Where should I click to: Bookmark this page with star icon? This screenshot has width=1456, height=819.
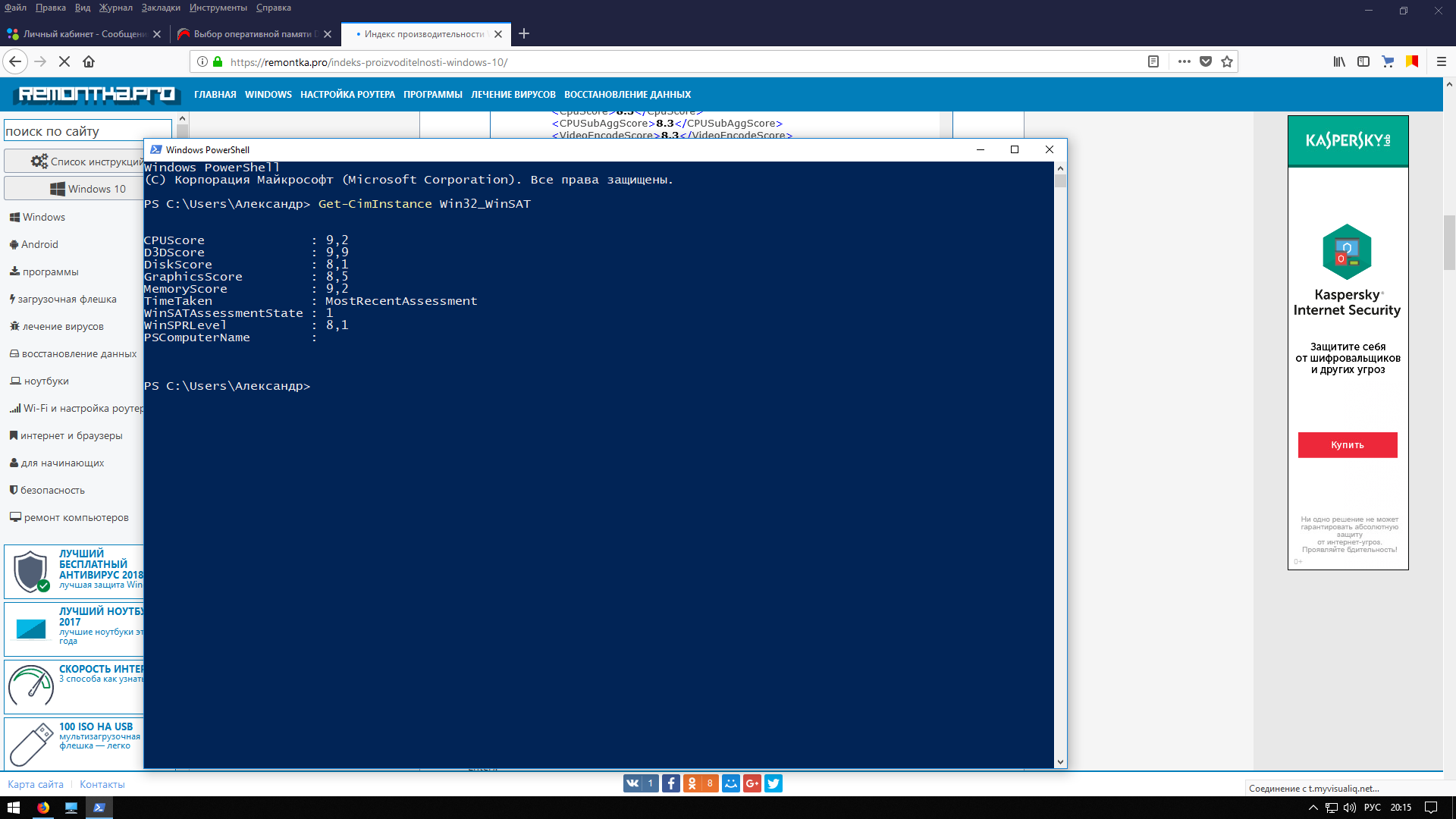(1227, 62)
